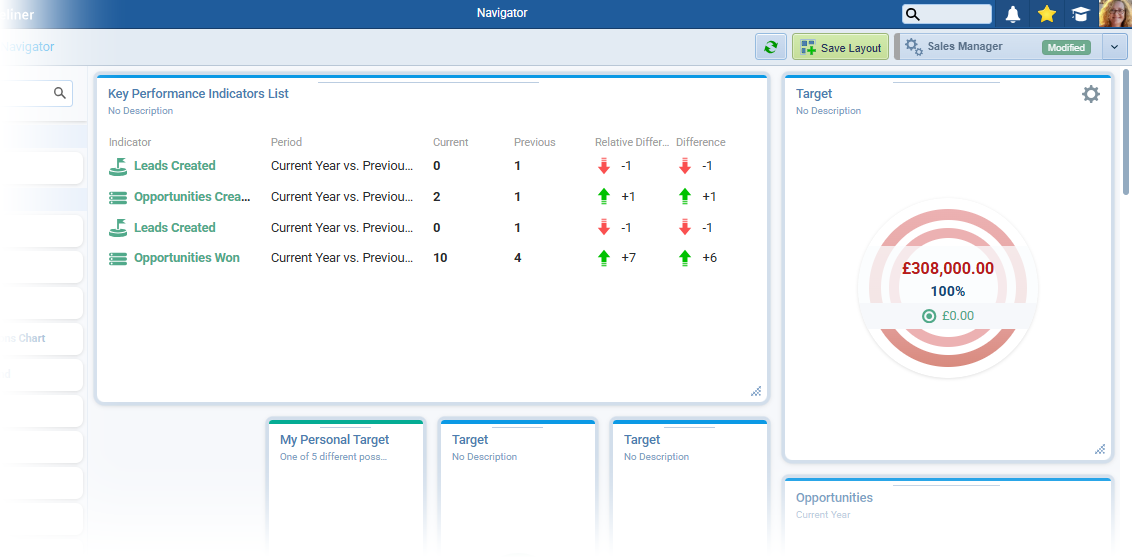Sort by the Indicator column header

[x=130, y=142]
